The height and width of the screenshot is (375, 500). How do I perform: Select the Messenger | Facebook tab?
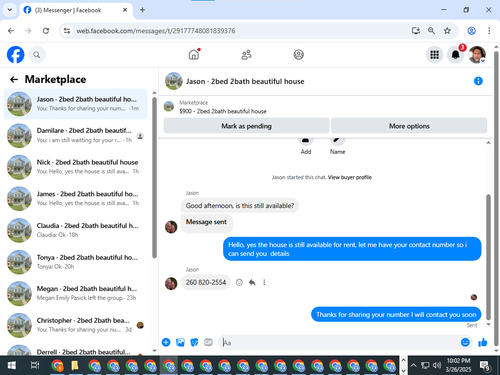76,10
